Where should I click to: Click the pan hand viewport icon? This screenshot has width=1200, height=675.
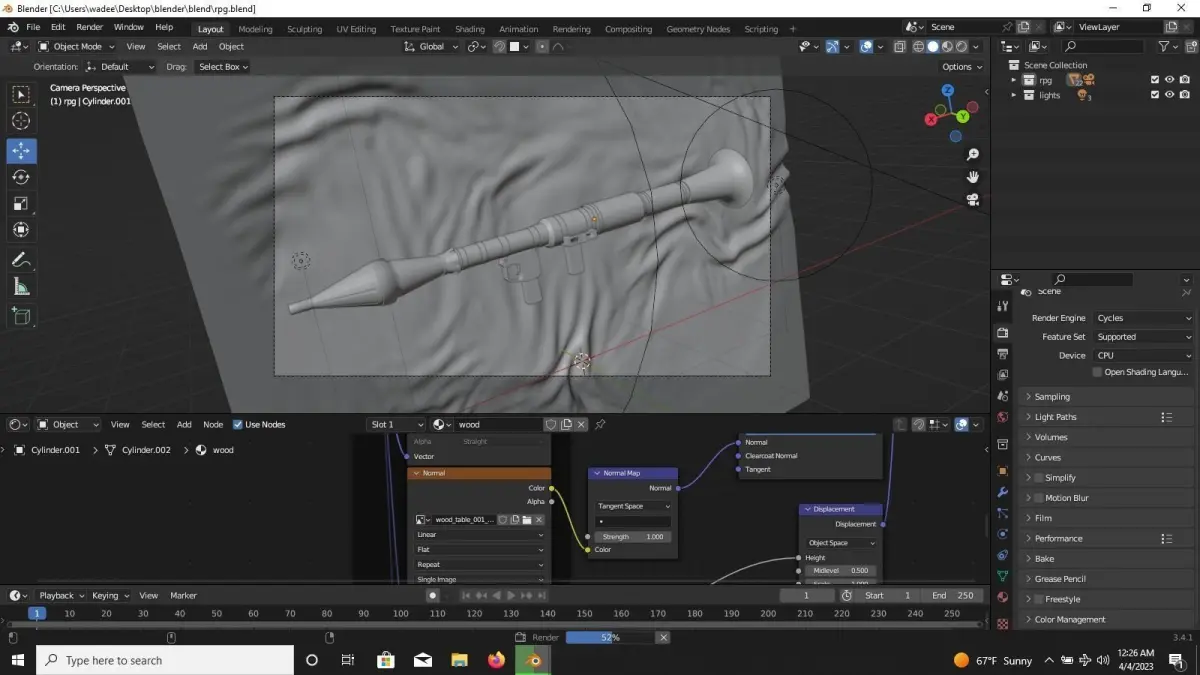(x=972, y=177)
